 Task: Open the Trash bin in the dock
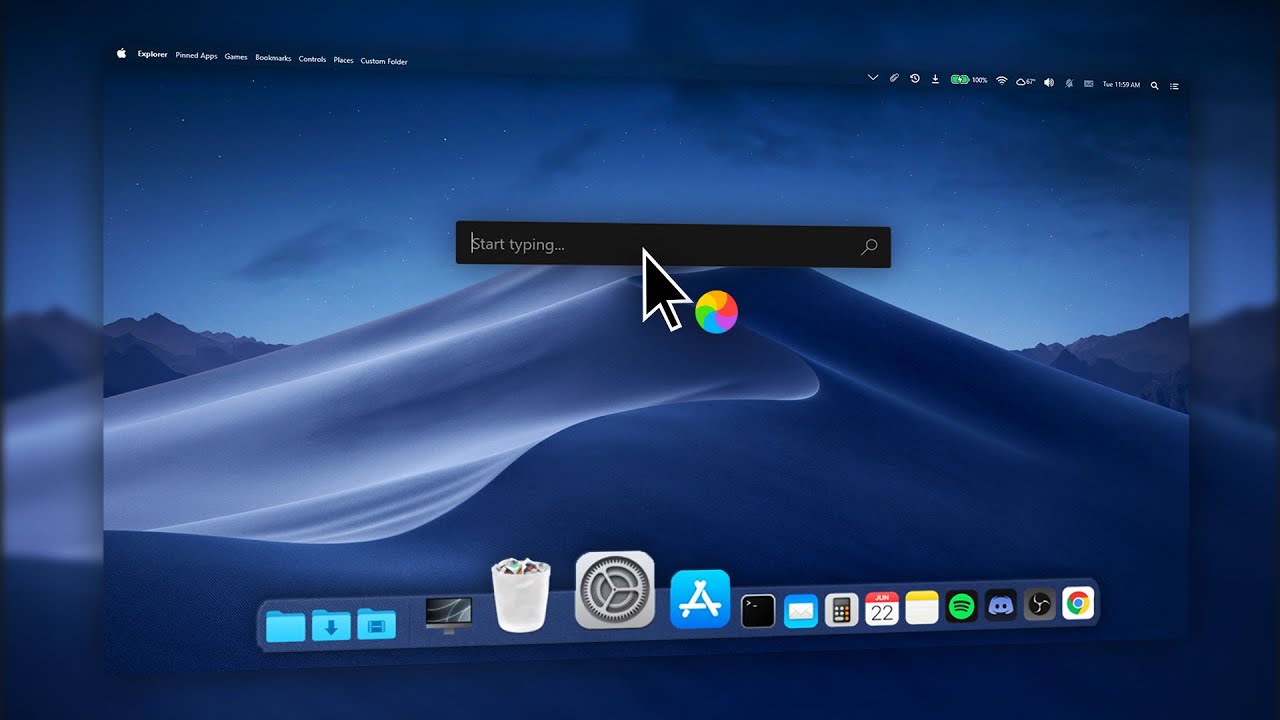521,595
